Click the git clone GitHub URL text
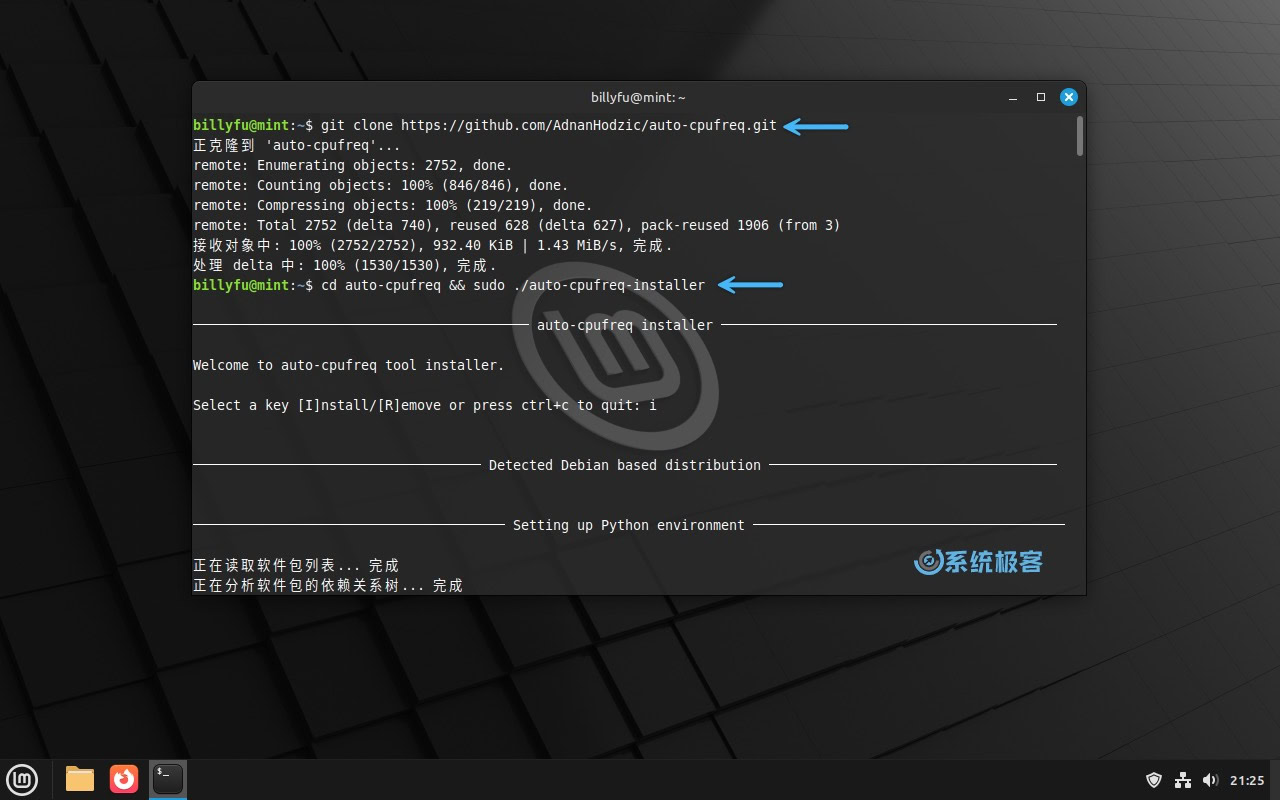Image resolution: width=1280 pixels, height=800 pixels. pyautogui.click(x=589, y=126)
